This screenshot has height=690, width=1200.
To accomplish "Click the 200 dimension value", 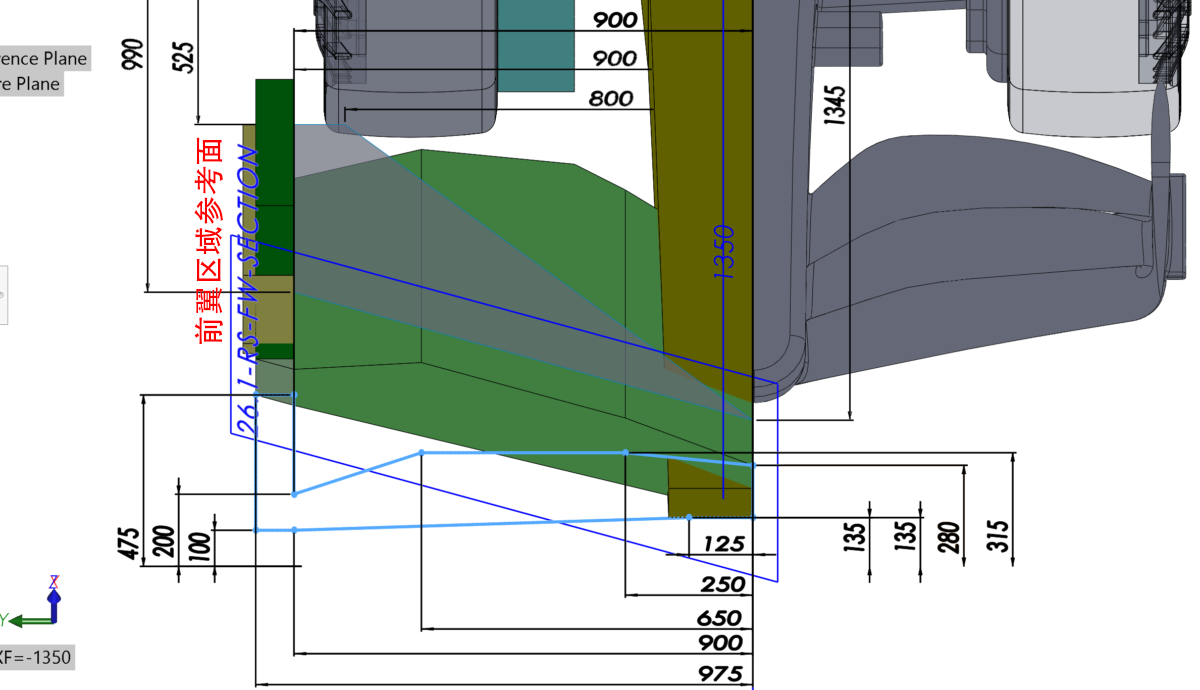I will point(166,543).
